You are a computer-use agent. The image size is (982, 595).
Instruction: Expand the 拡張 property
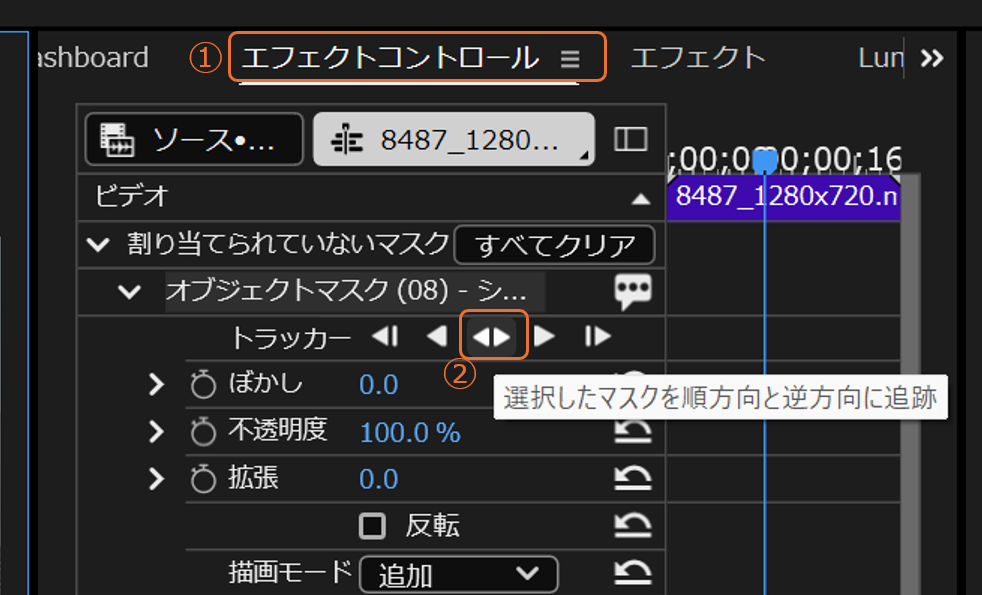[156, 479]
